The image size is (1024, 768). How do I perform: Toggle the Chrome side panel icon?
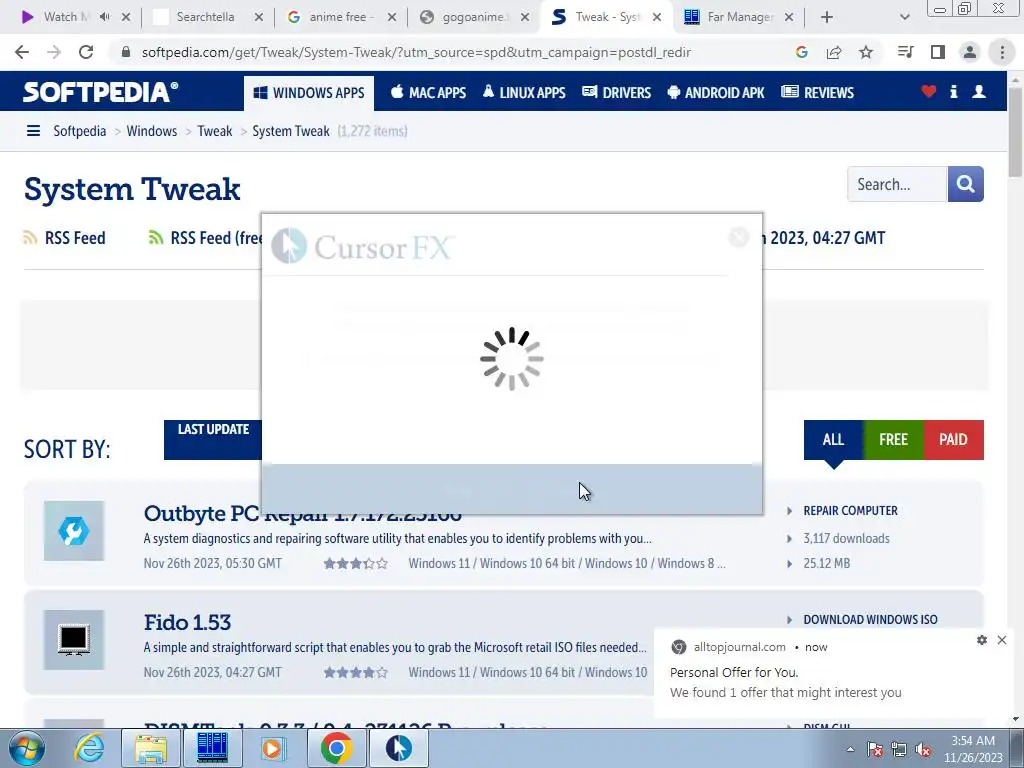click(938, 52)
